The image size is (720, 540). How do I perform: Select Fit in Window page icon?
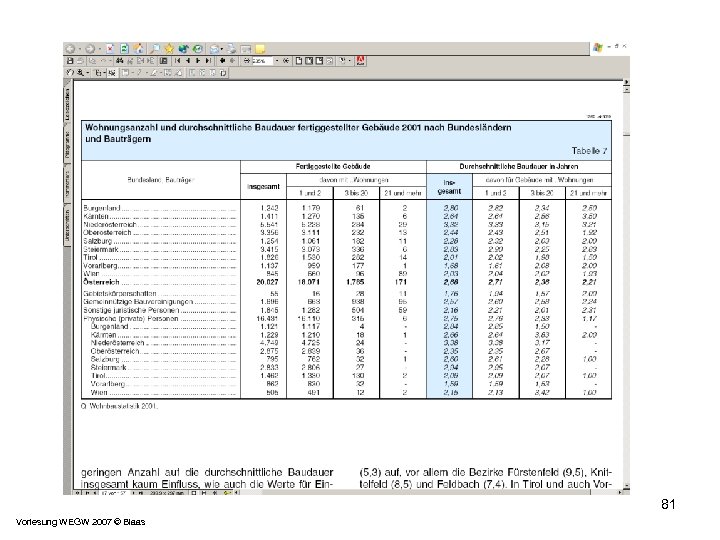[309, 61]
